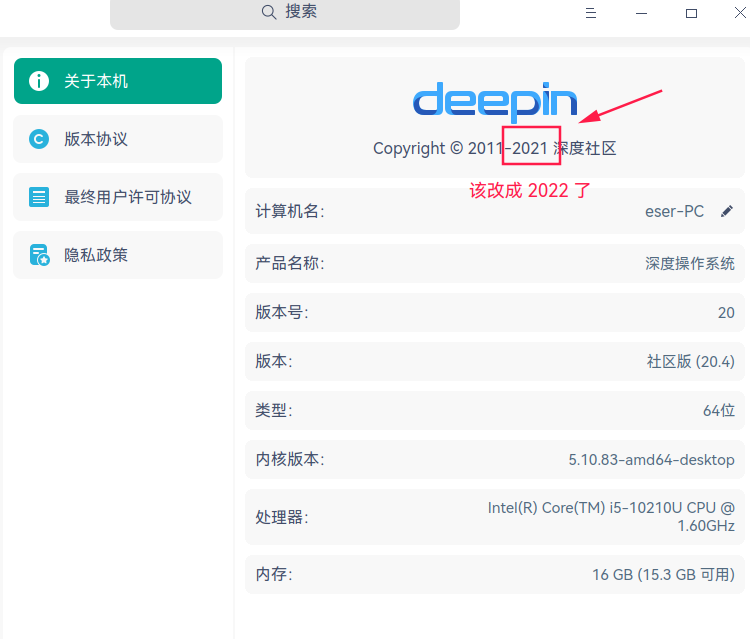The height and width of the screenshot is (639, 750).
Task: Click the copyright icon beside 版本协议
Action: tap(39, 139)
